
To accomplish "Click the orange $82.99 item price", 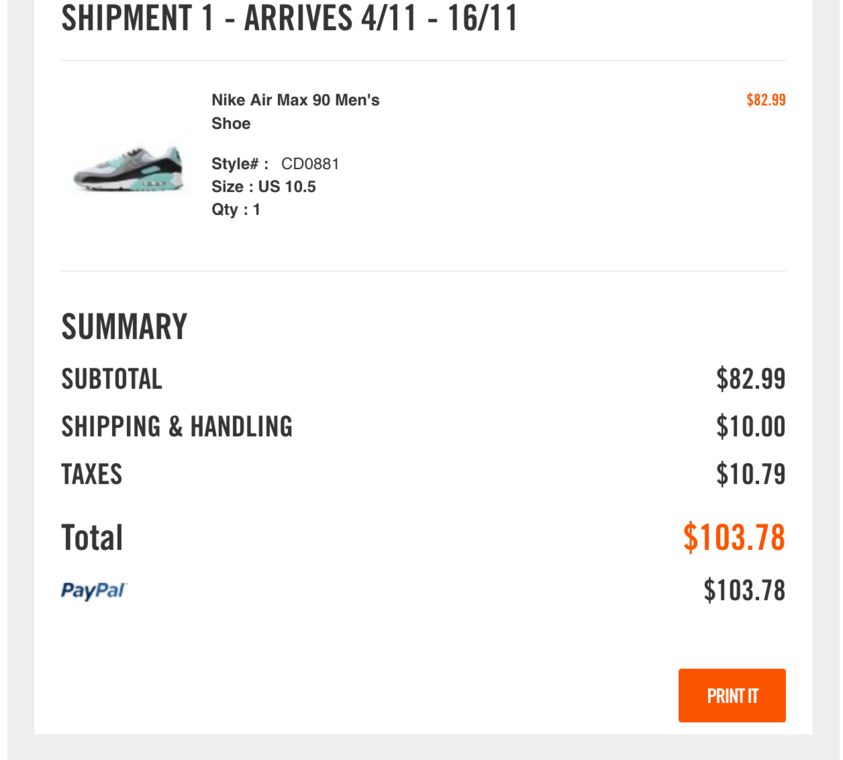I will point(765,99).
